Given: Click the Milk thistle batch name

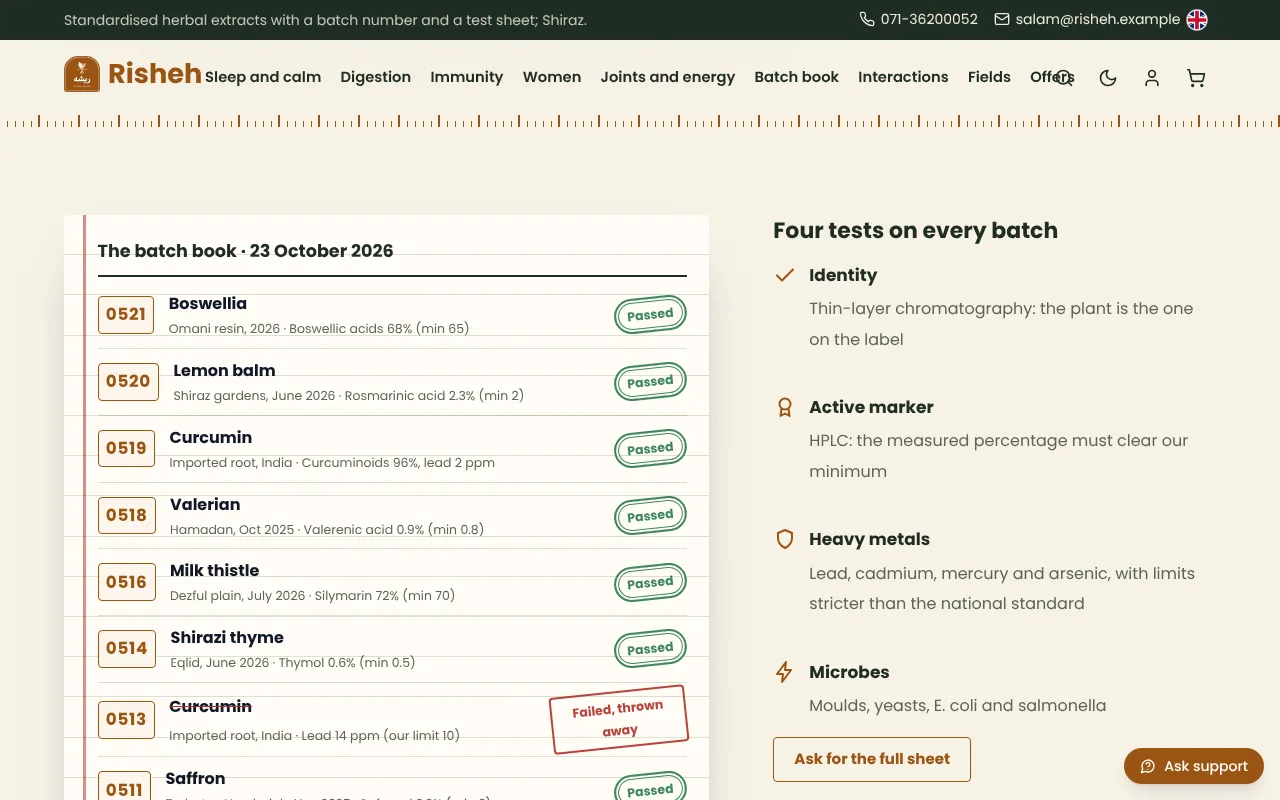Looking at the screenshot, I should [x=214, y=570].
